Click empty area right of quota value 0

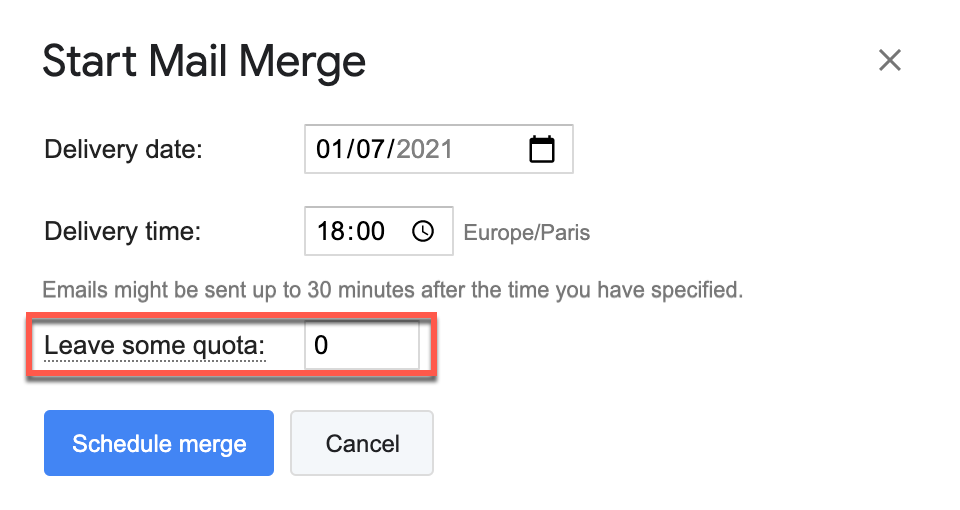(x=385, y=346)
